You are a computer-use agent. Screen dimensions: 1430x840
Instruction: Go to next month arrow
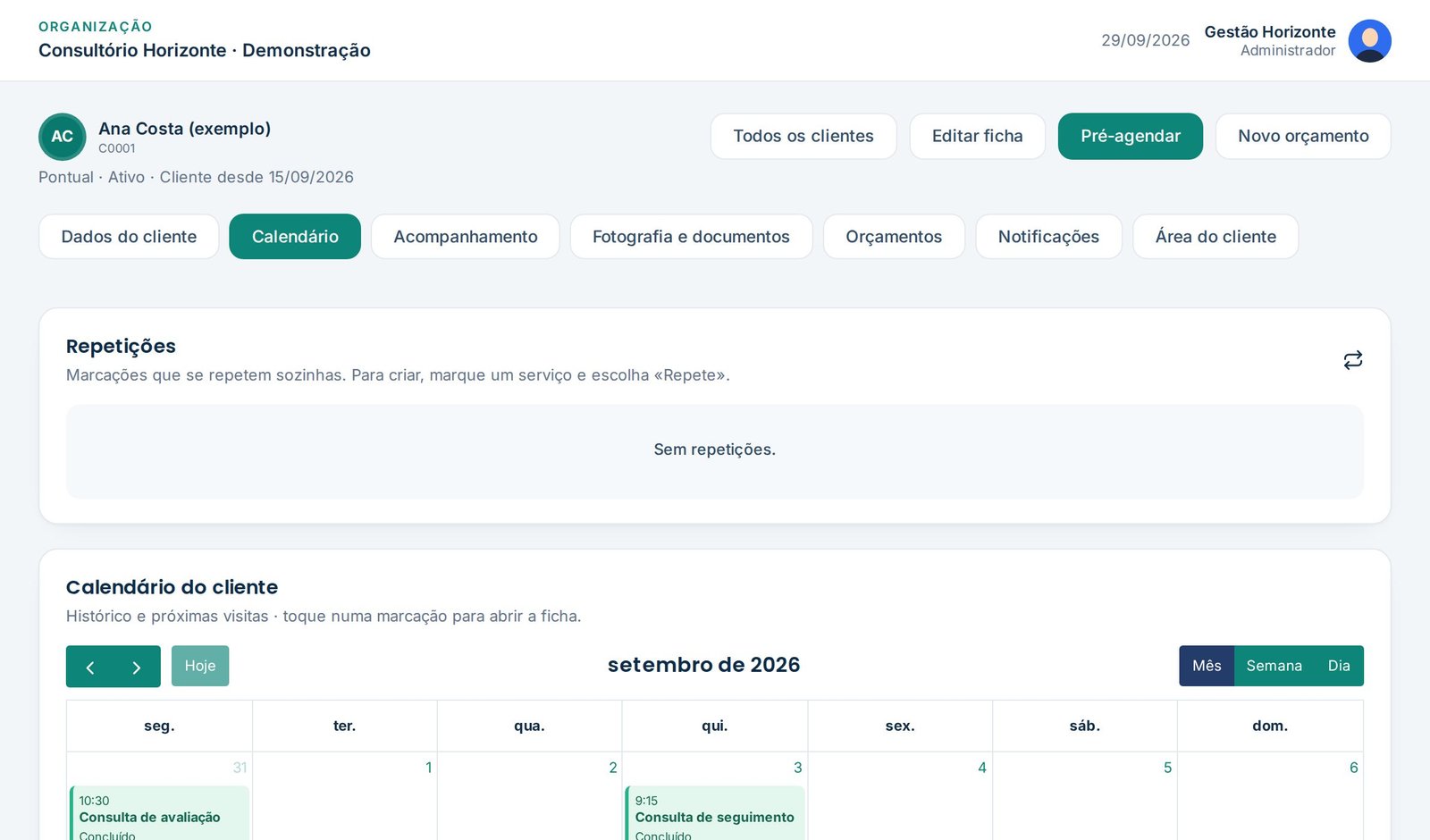pyautogui.click(x=137, y=667)
